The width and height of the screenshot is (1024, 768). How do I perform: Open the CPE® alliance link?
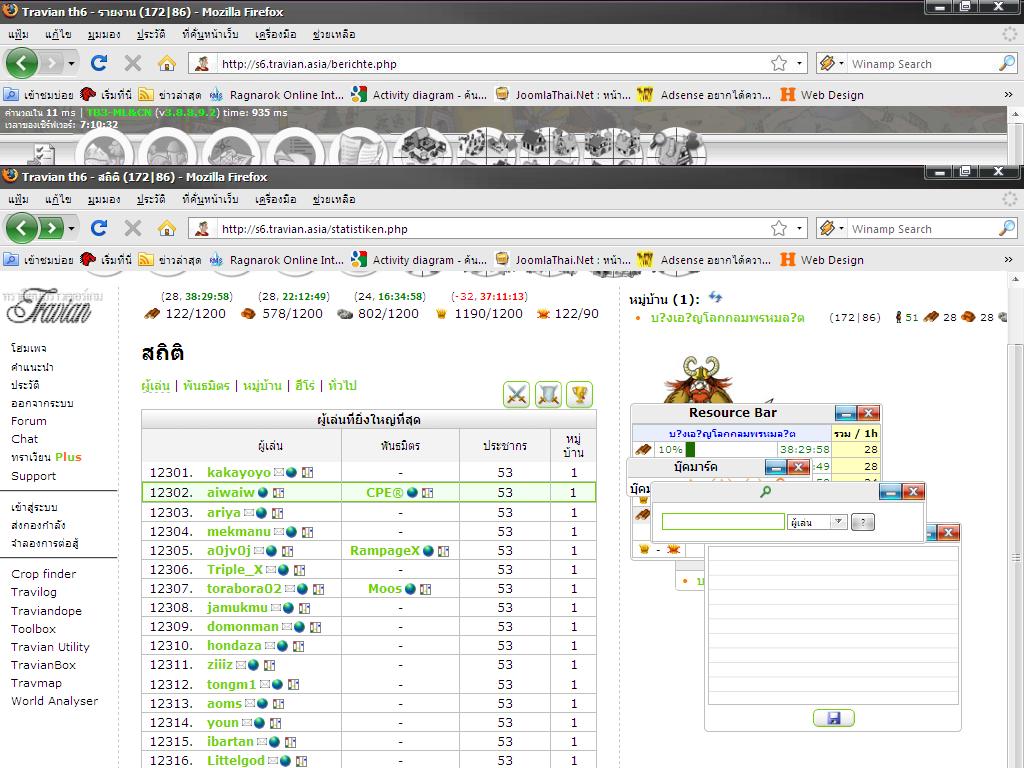(x=385, y=492)
